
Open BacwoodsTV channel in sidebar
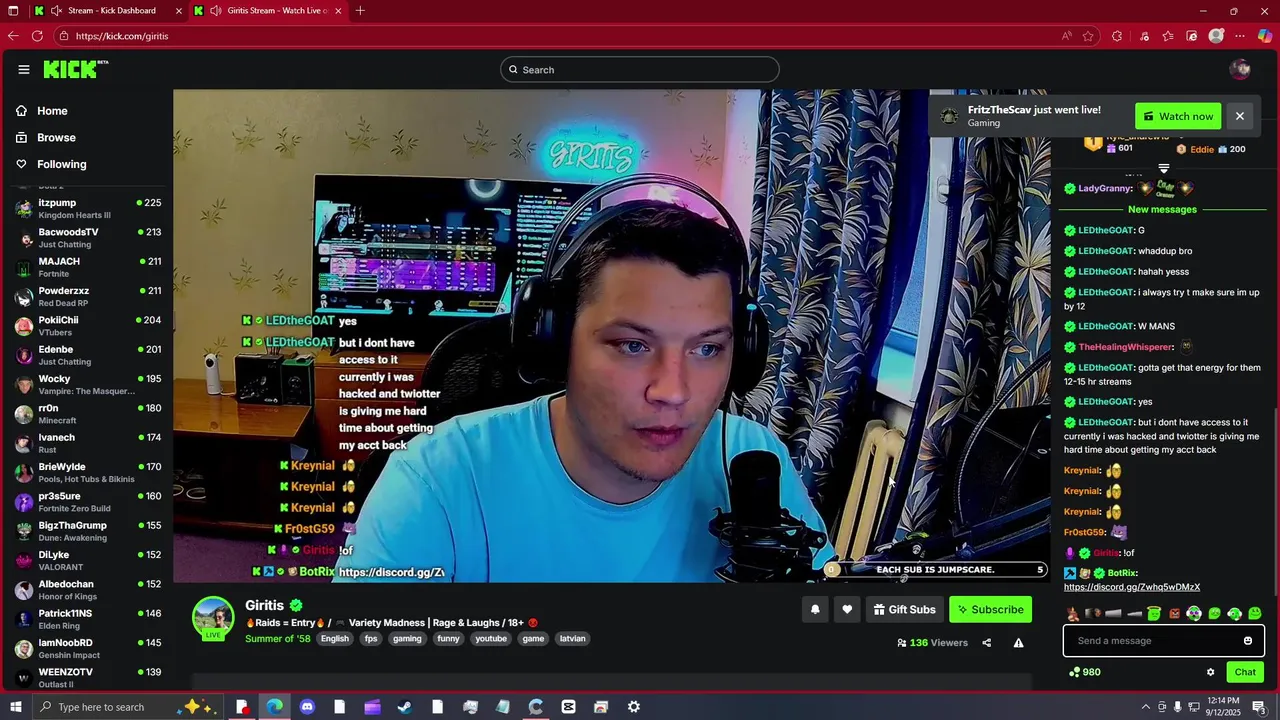coord(88,238)
